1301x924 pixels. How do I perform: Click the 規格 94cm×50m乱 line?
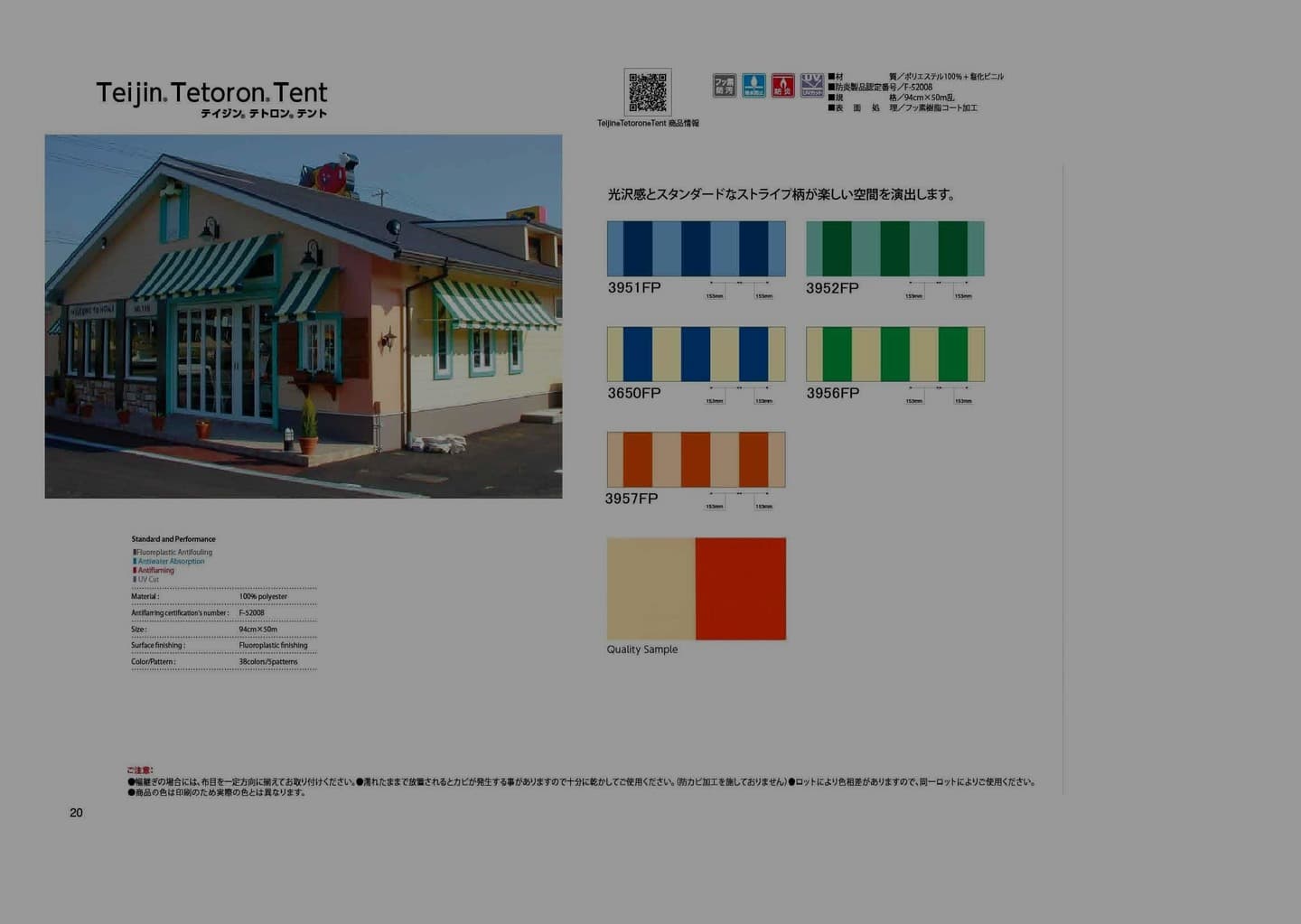pyautogui.click(x=891, y=98)
